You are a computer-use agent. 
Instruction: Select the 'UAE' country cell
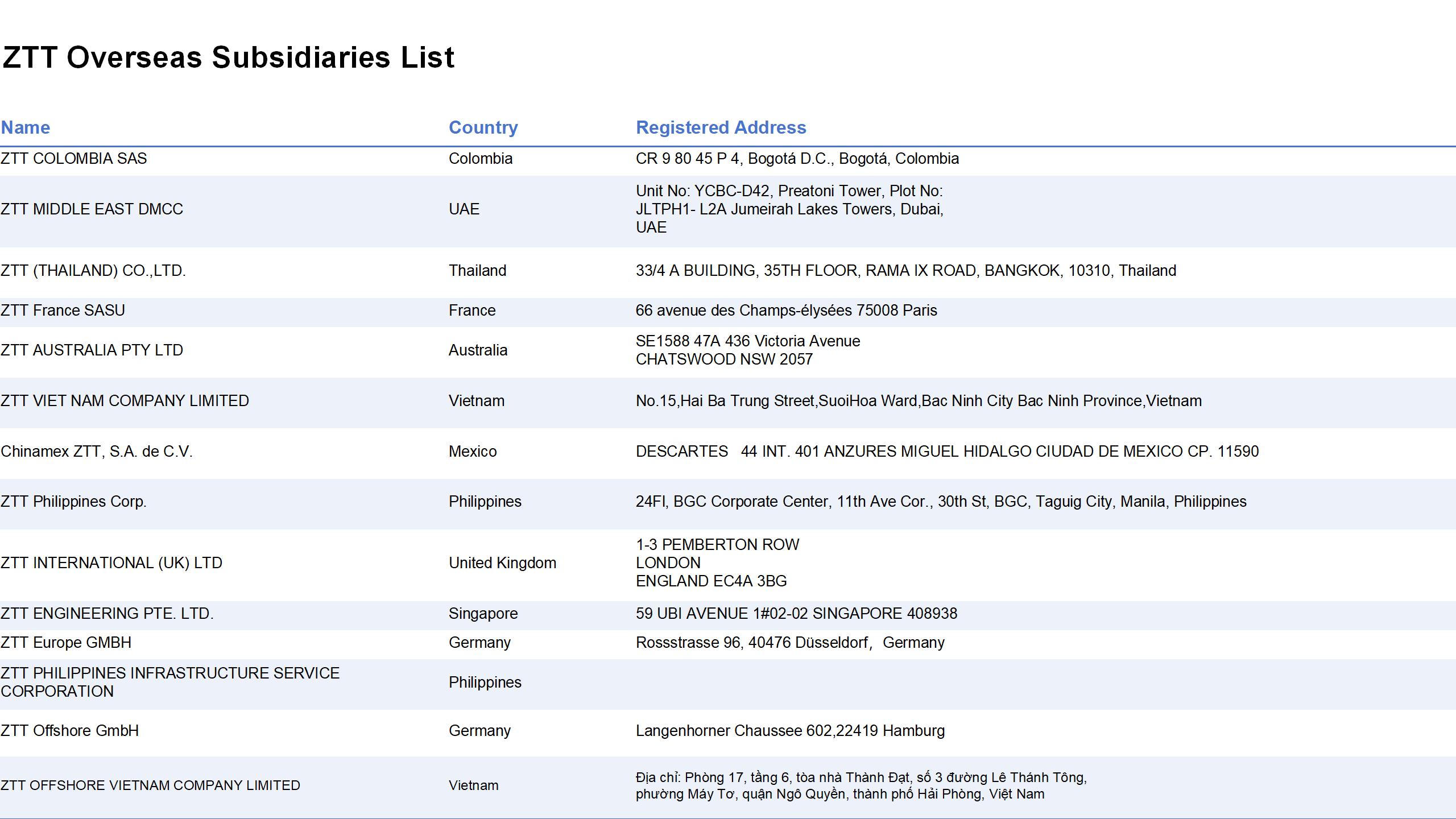(464, 209)
